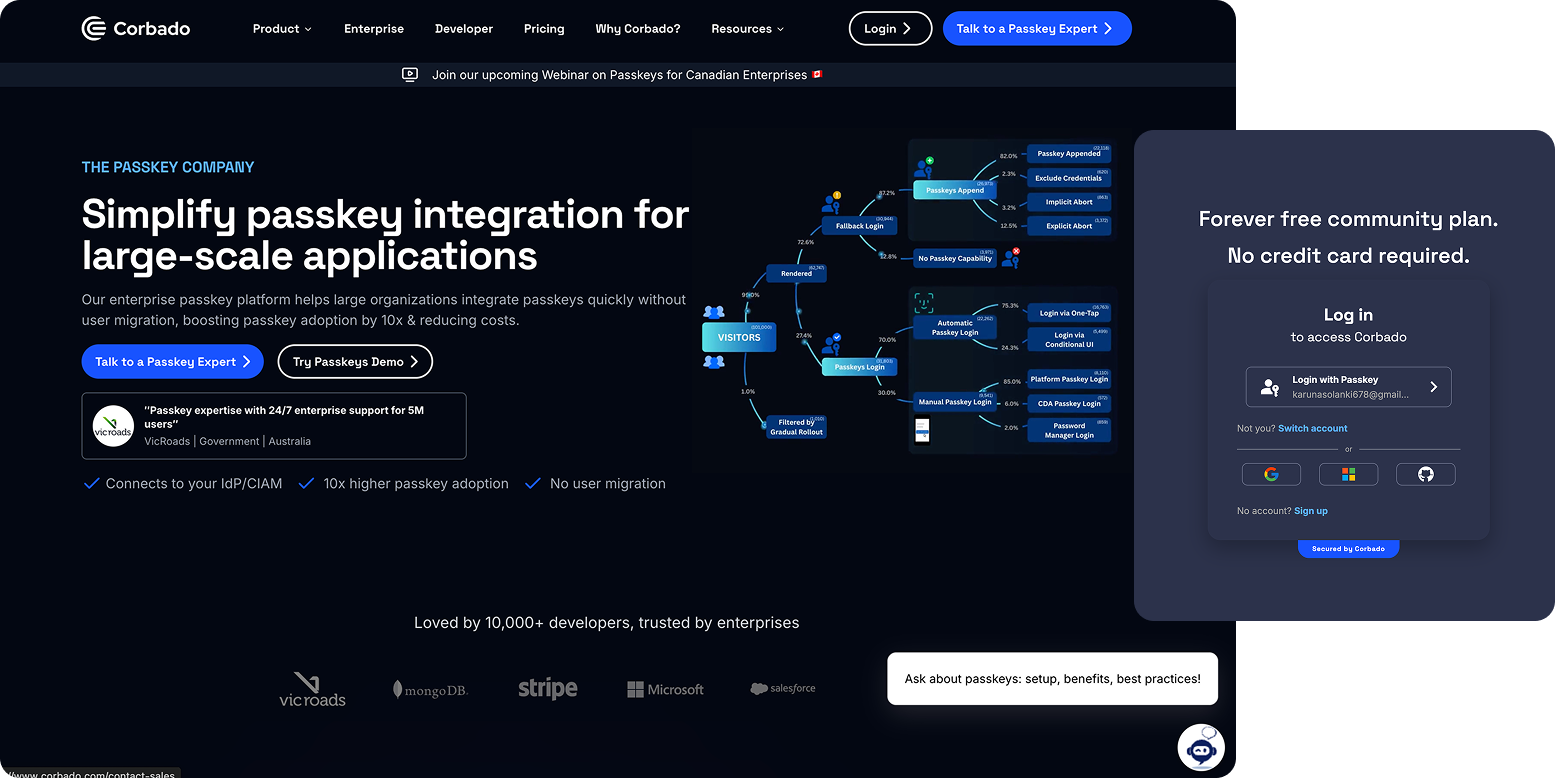Click the passkey user icon in login card
1555x778 pixels.
click(1270, 388)
